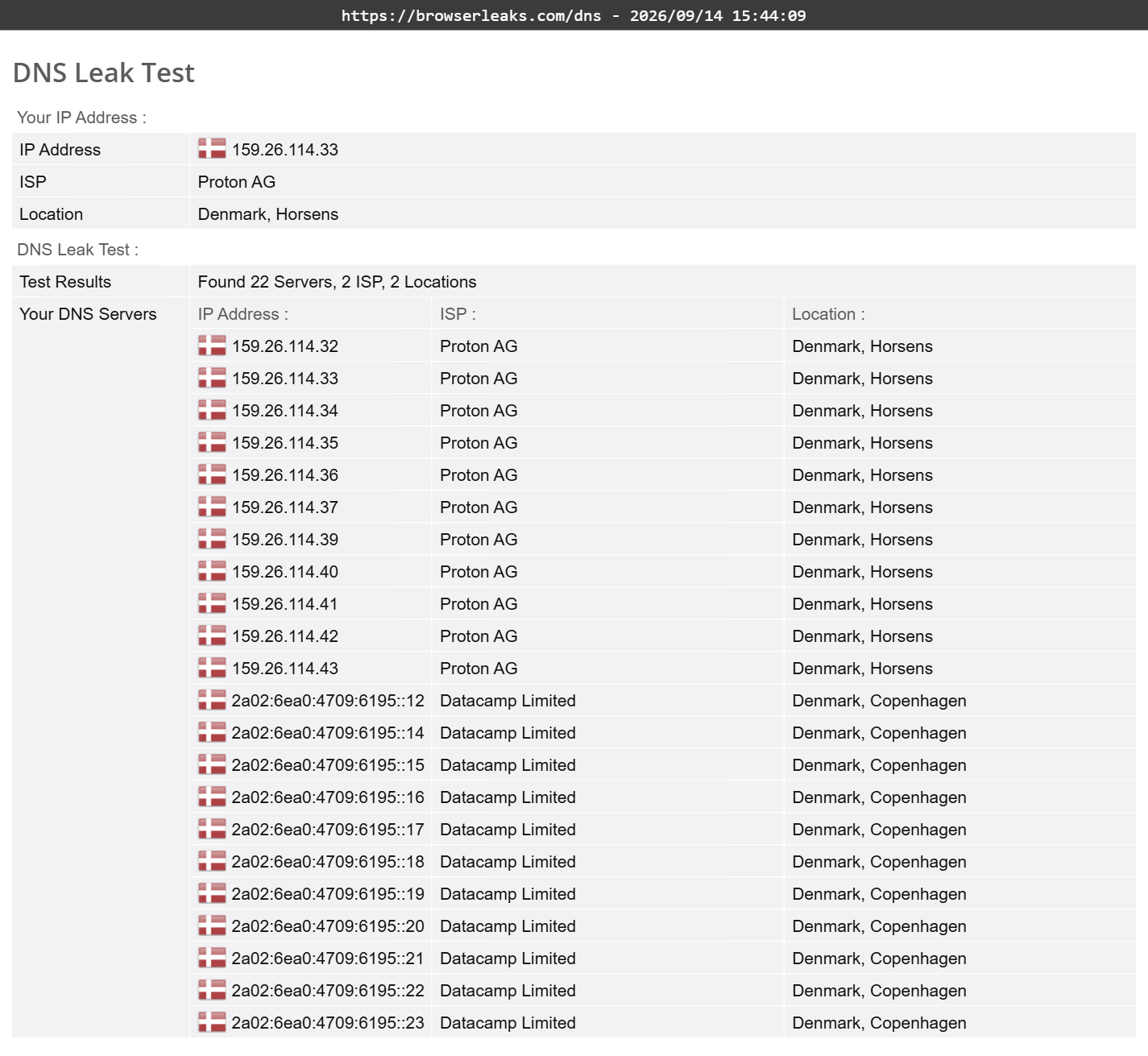
Task: Click the 'Location' row label in the top table
Action: (51, 214)
